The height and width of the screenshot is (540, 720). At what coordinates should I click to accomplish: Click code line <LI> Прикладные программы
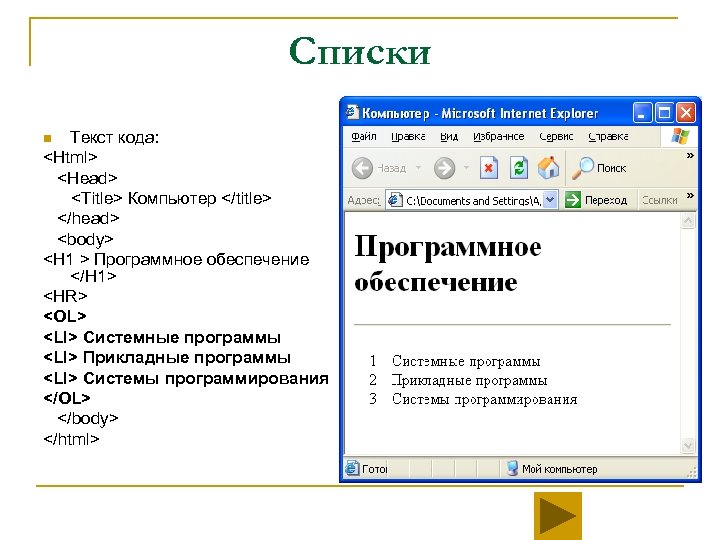[167, 357]
